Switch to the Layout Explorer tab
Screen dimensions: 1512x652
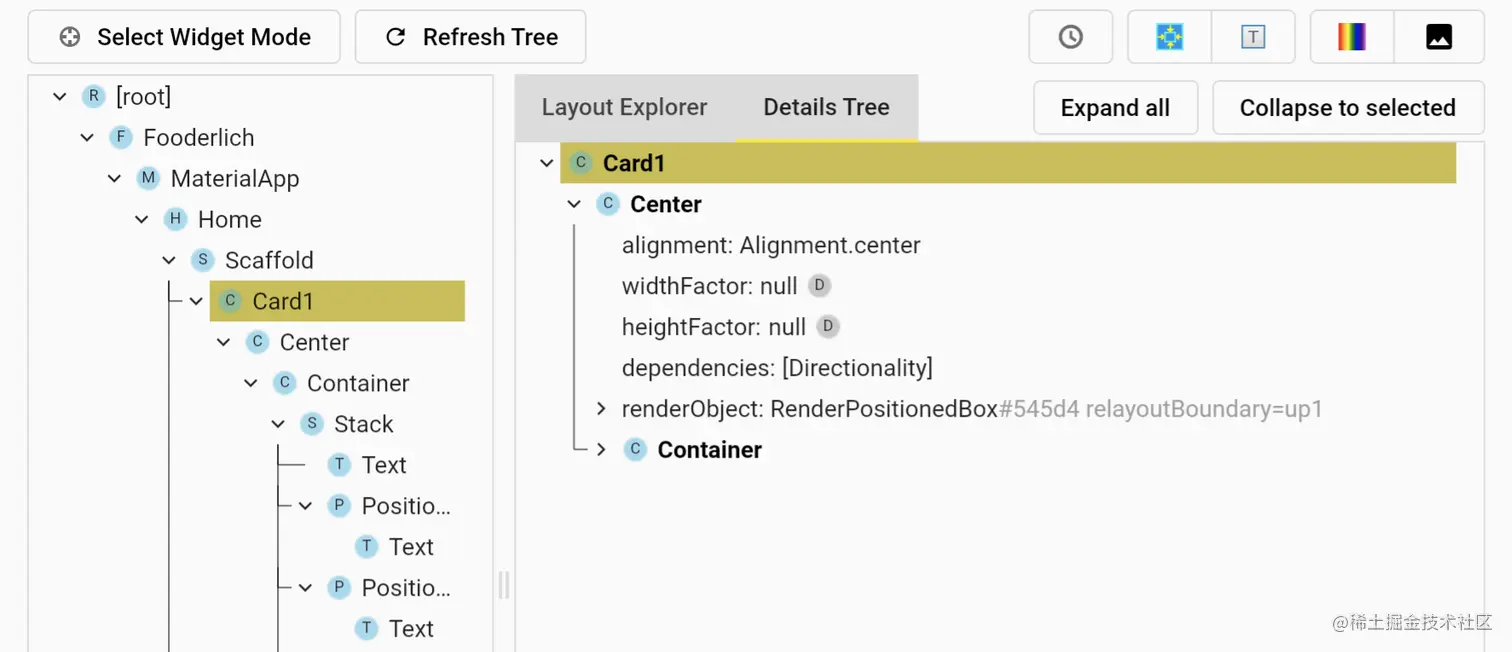pyautogui.click(x=624, y=107)
